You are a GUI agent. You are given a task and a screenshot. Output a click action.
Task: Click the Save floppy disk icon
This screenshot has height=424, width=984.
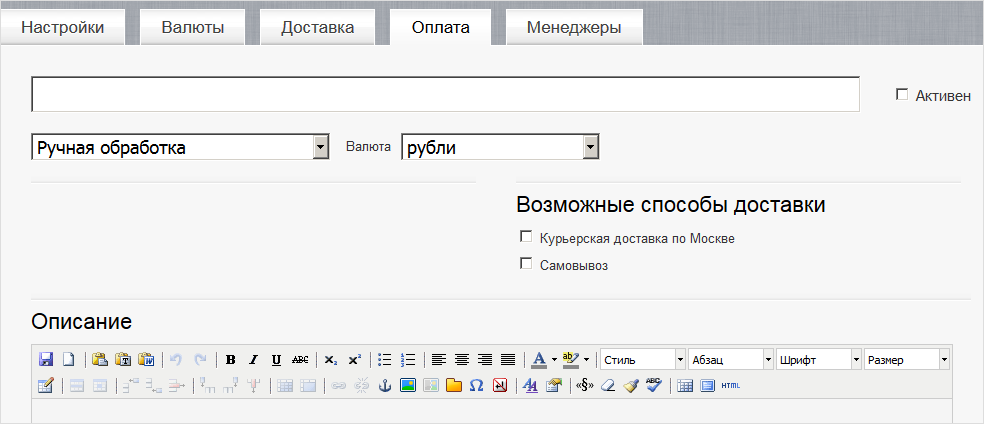46,359
